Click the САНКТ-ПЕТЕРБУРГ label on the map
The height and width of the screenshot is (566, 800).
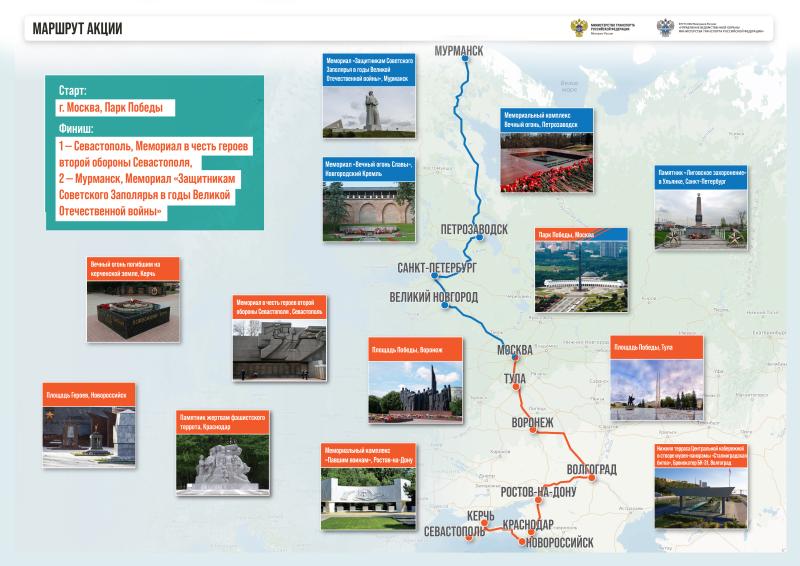[437, 270]
